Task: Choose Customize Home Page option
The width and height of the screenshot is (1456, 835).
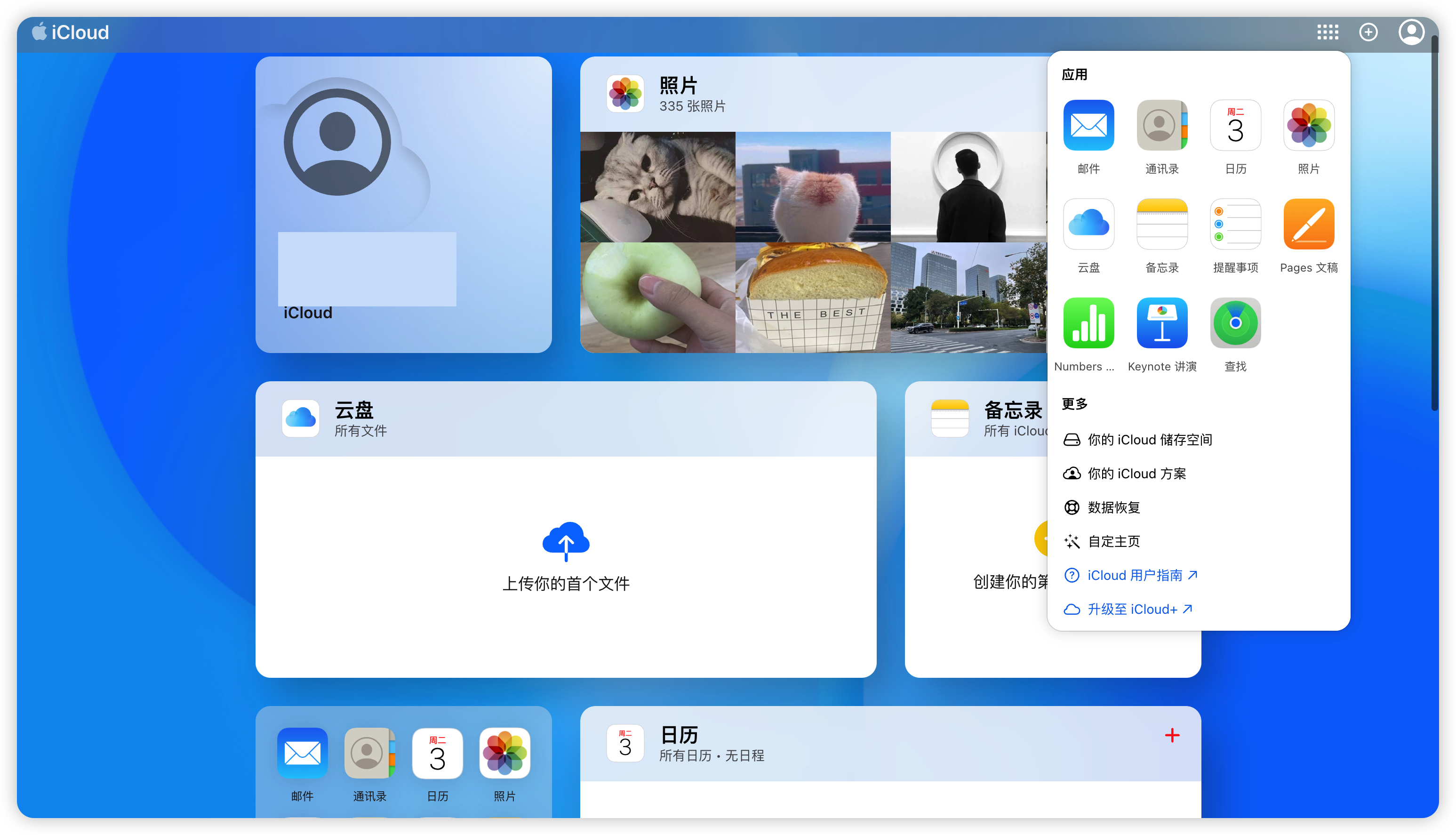Action: point(1113,541)
